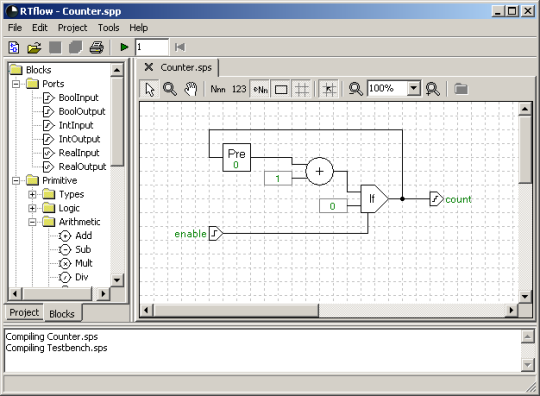Viewport: 540px width, 396px height.
Task: Click "Compiling Testbench.sps" output line
Action: 56,348
